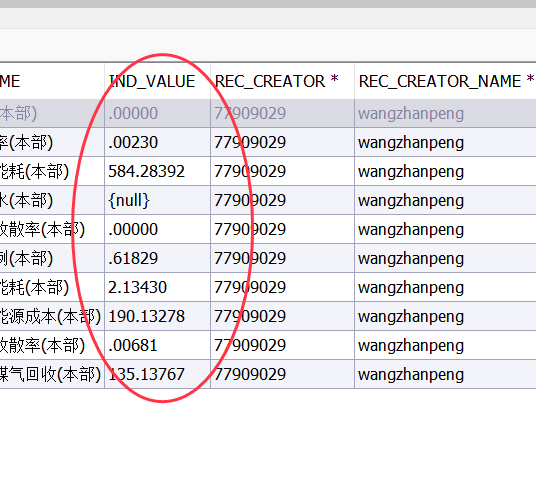The height and width of the screenshot is (478, 536).
Task: Select cell with value 135.13767
Action: coord(158,374)
